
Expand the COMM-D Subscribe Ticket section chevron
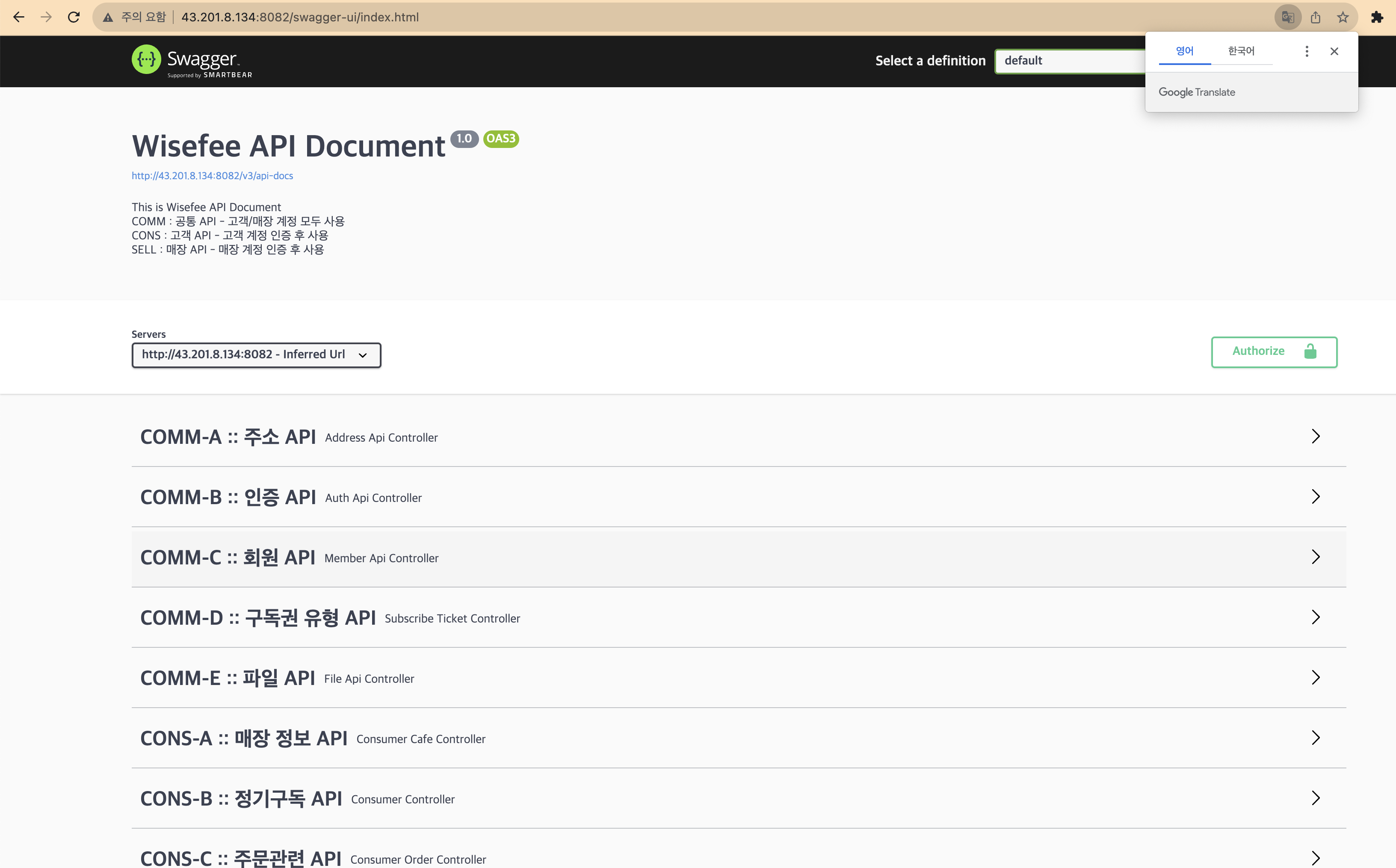[1316, 617]
